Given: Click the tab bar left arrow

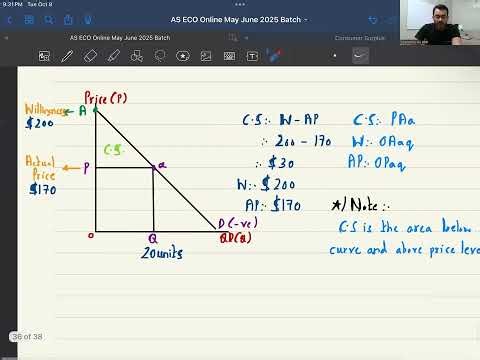Looking at the screenshot, I should click(6, 38).
